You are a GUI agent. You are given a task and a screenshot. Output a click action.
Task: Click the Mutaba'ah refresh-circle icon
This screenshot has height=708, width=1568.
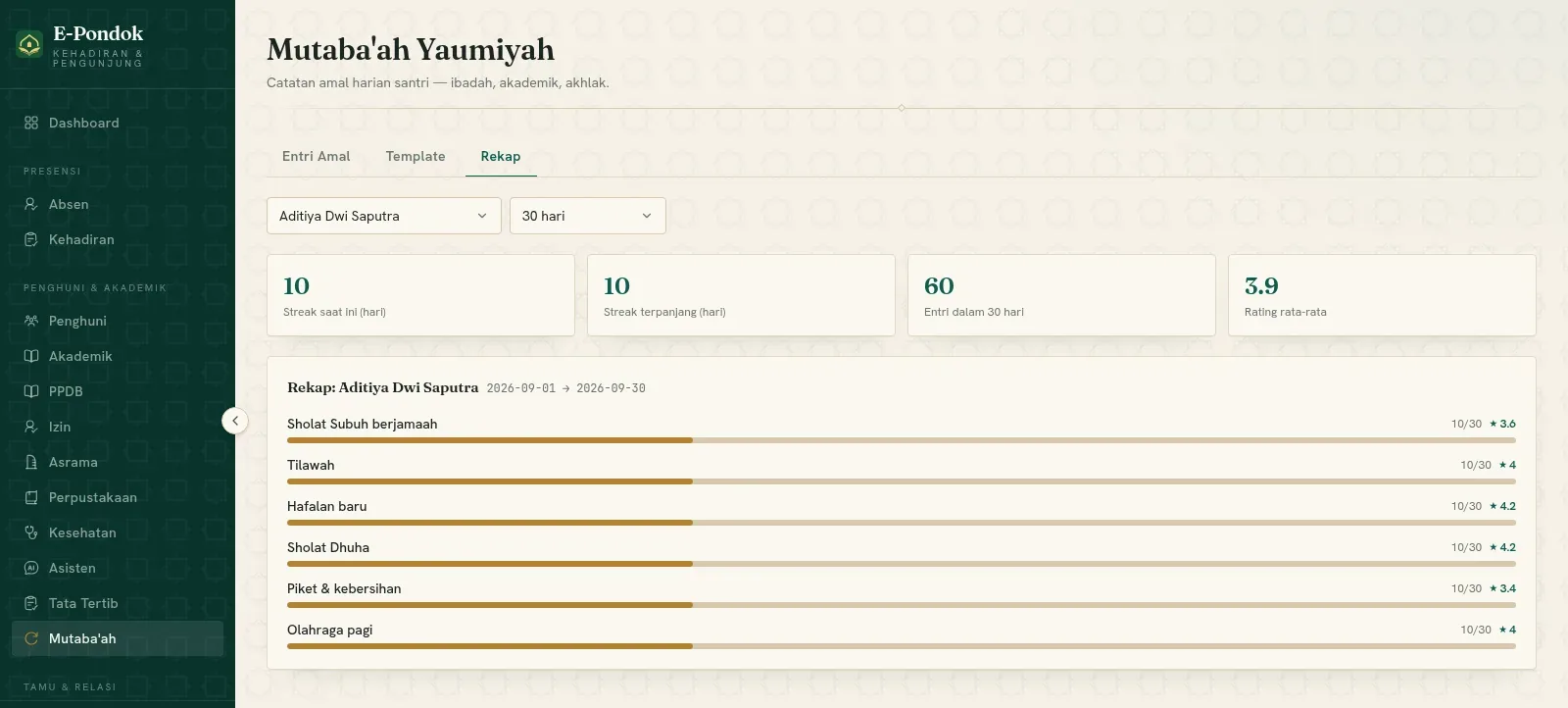31,638
